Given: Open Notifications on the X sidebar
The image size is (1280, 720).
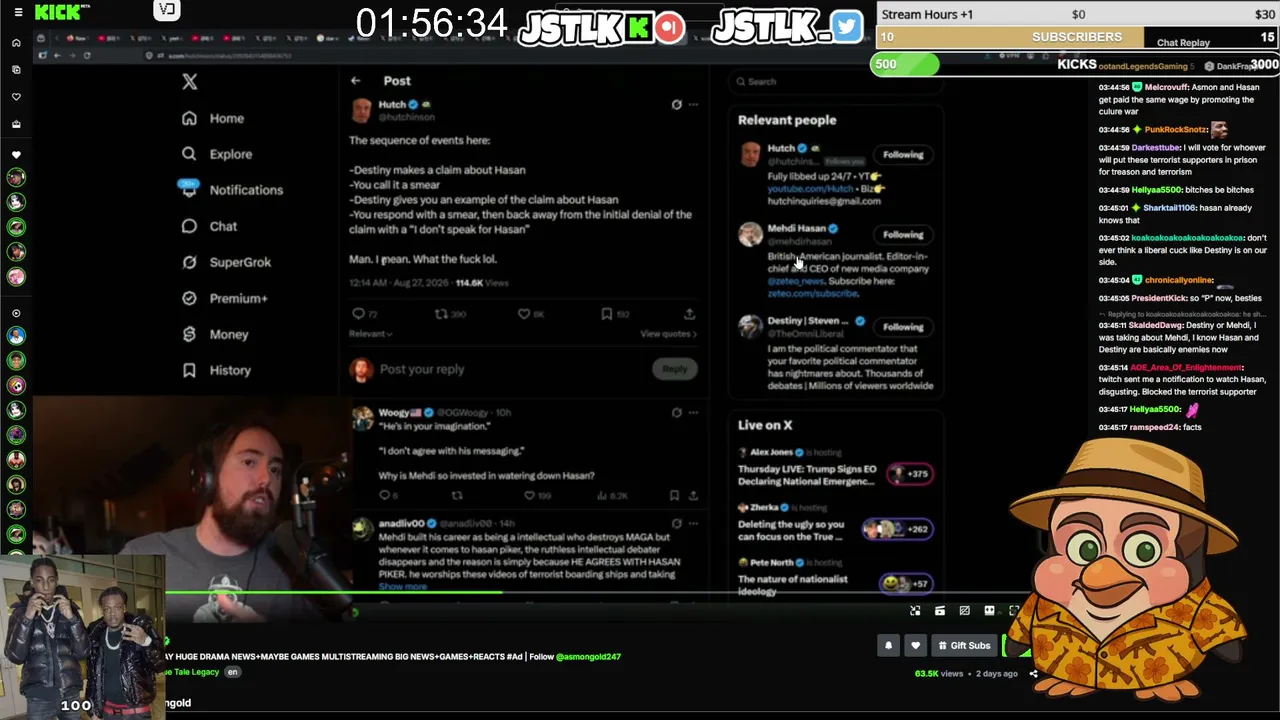Looking at the screenshot, I should [232, 190].
